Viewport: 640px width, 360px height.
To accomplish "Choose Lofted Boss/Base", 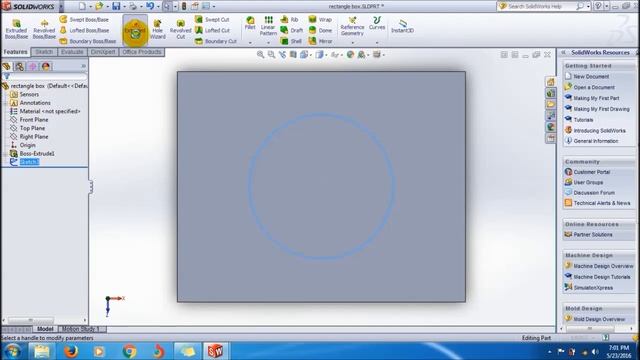I will tap(84, 30).
